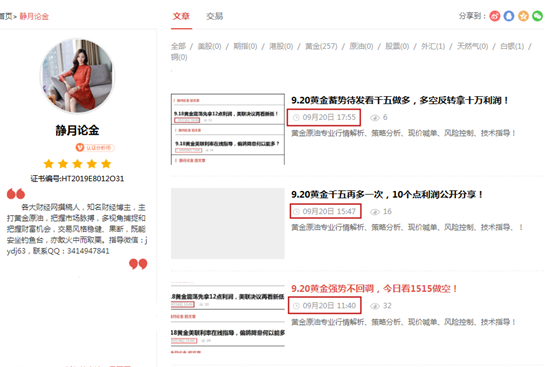550x367 pixels.
Task: Click summary text under 千五再多一次 article
Action: (x=407, y=227)
